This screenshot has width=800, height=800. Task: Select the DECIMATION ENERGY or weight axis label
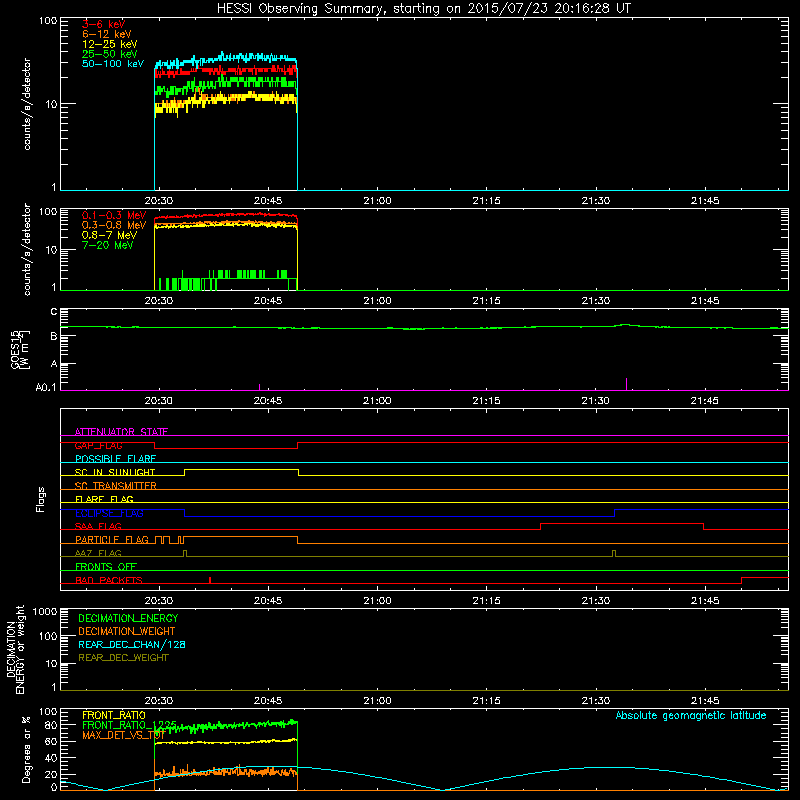pyautogui.click(x=15, y=650)
